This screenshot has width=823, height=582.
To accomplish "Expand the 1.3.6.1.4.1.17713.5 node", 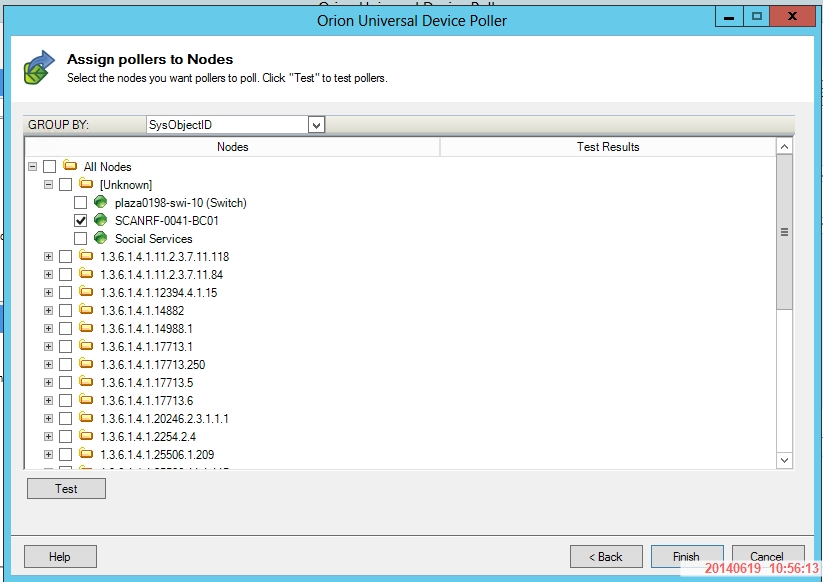I will pyautogui.click(x=48, y=383).
